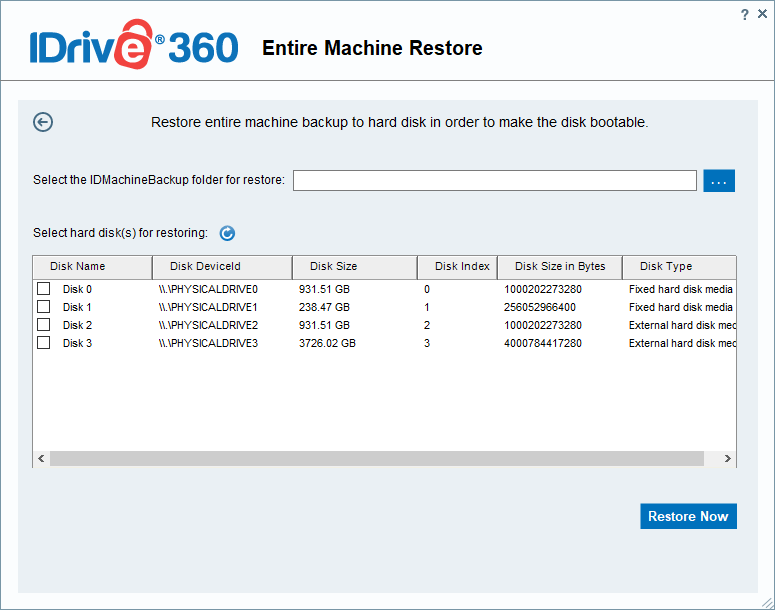Open help with the question mark icon
This screenshot has width=775, height=610.
(x=745, y=14)
